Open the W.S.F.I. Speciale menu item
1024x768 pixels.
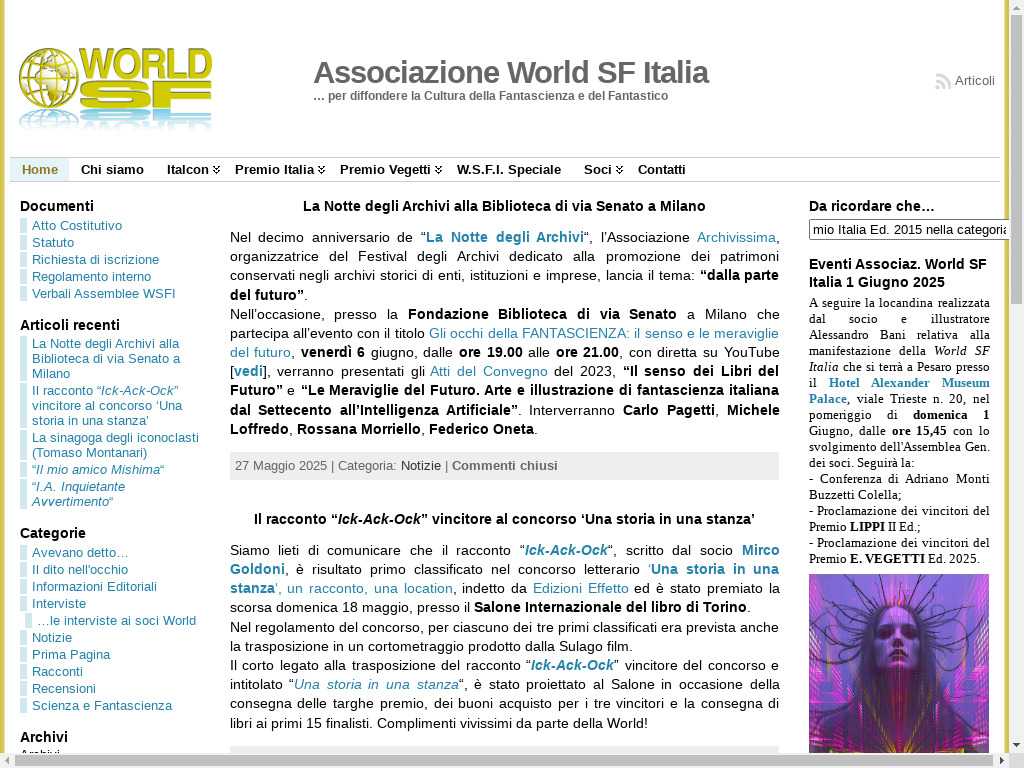pos(509,170)
